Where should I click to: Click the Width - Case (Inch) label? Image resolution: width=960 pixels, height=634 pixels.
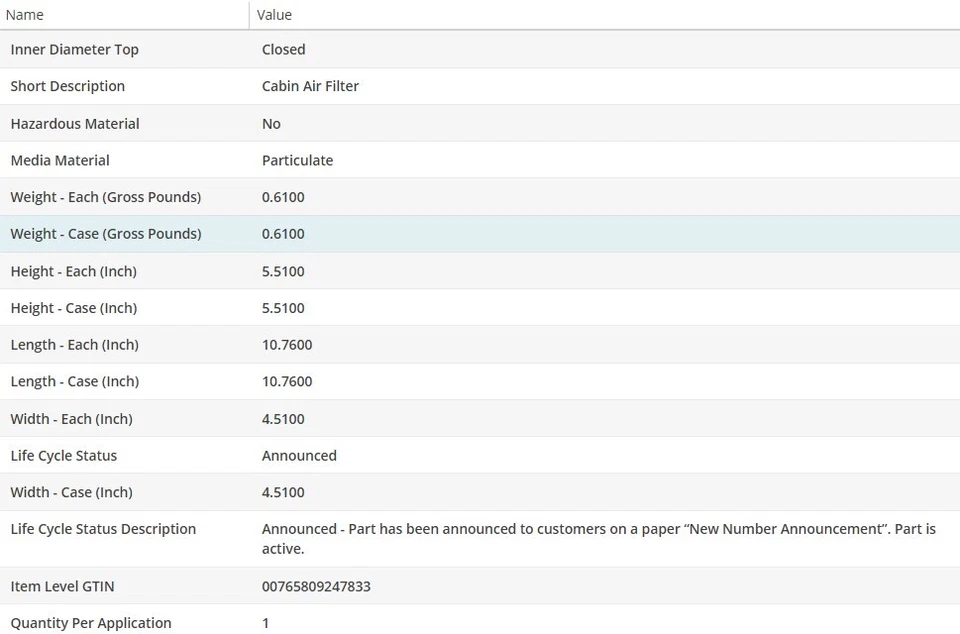pyautogui.click(x=72, y=492)
